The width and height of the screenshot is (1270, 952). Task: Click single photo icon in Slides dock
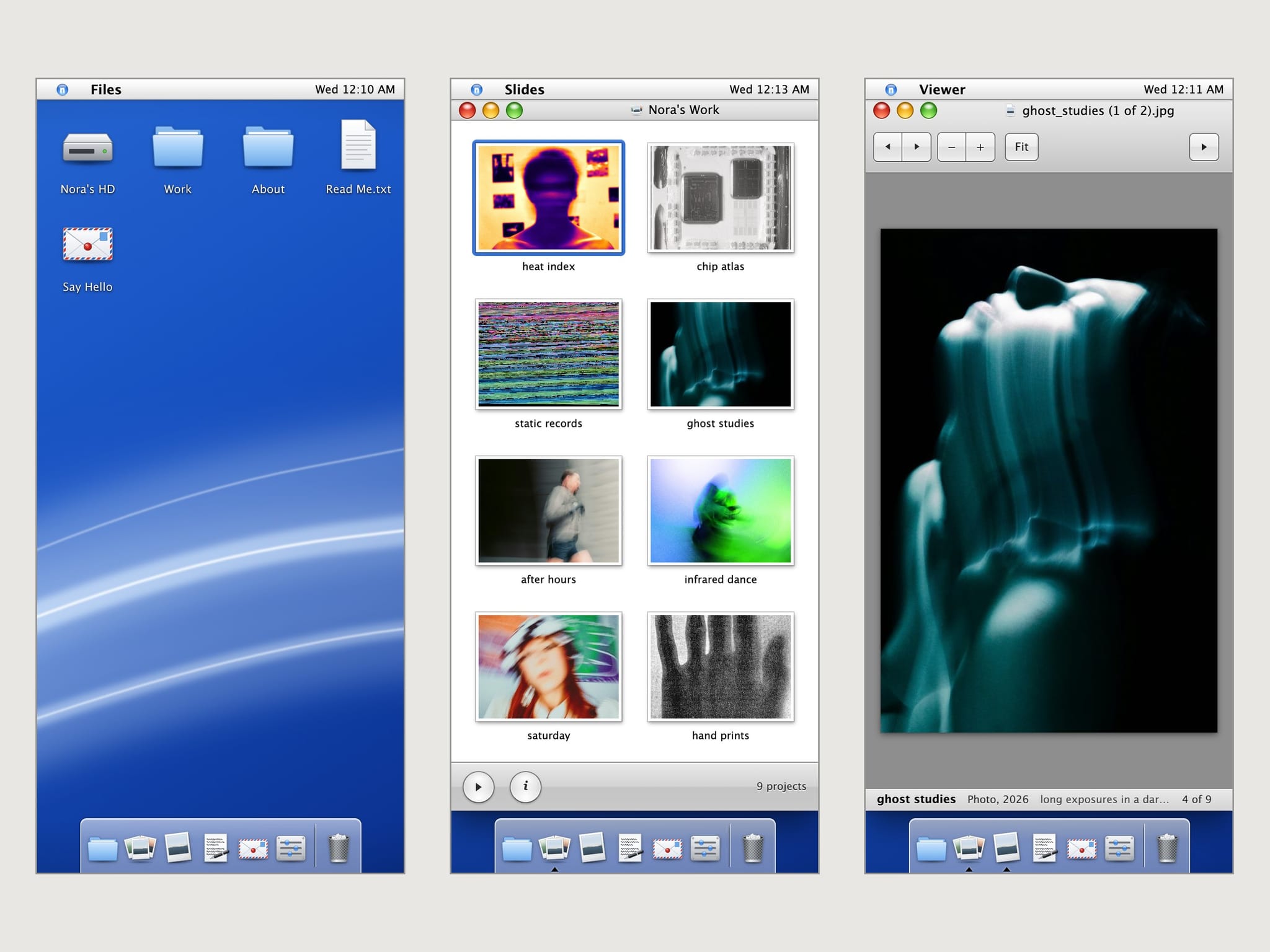(592, 848)
